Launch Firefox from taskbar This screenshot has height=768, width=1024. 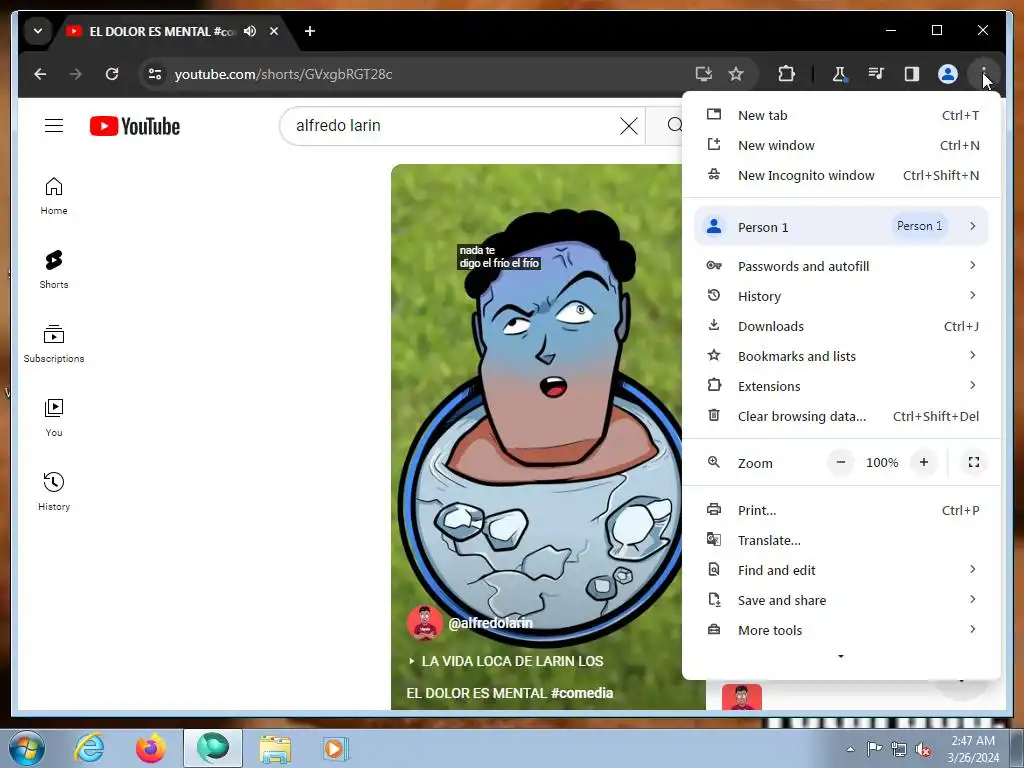point(151,748)
